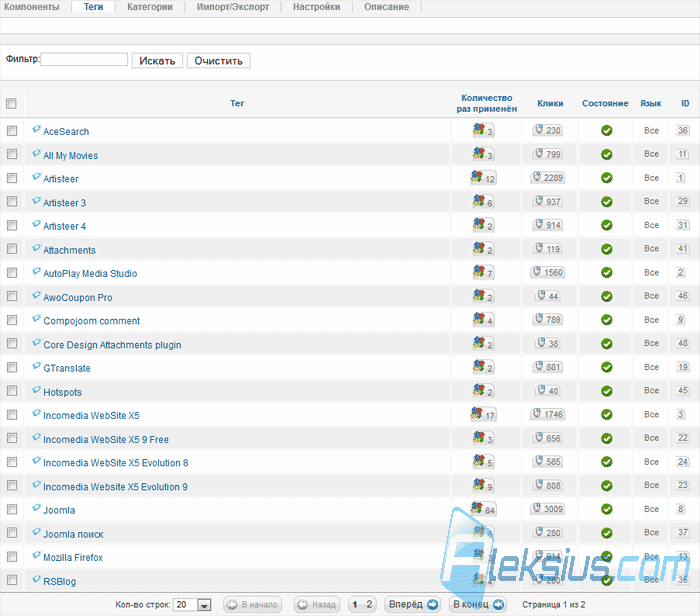
Task: Click the clicks counter 2289 for Artisteer
Action: 548,177
